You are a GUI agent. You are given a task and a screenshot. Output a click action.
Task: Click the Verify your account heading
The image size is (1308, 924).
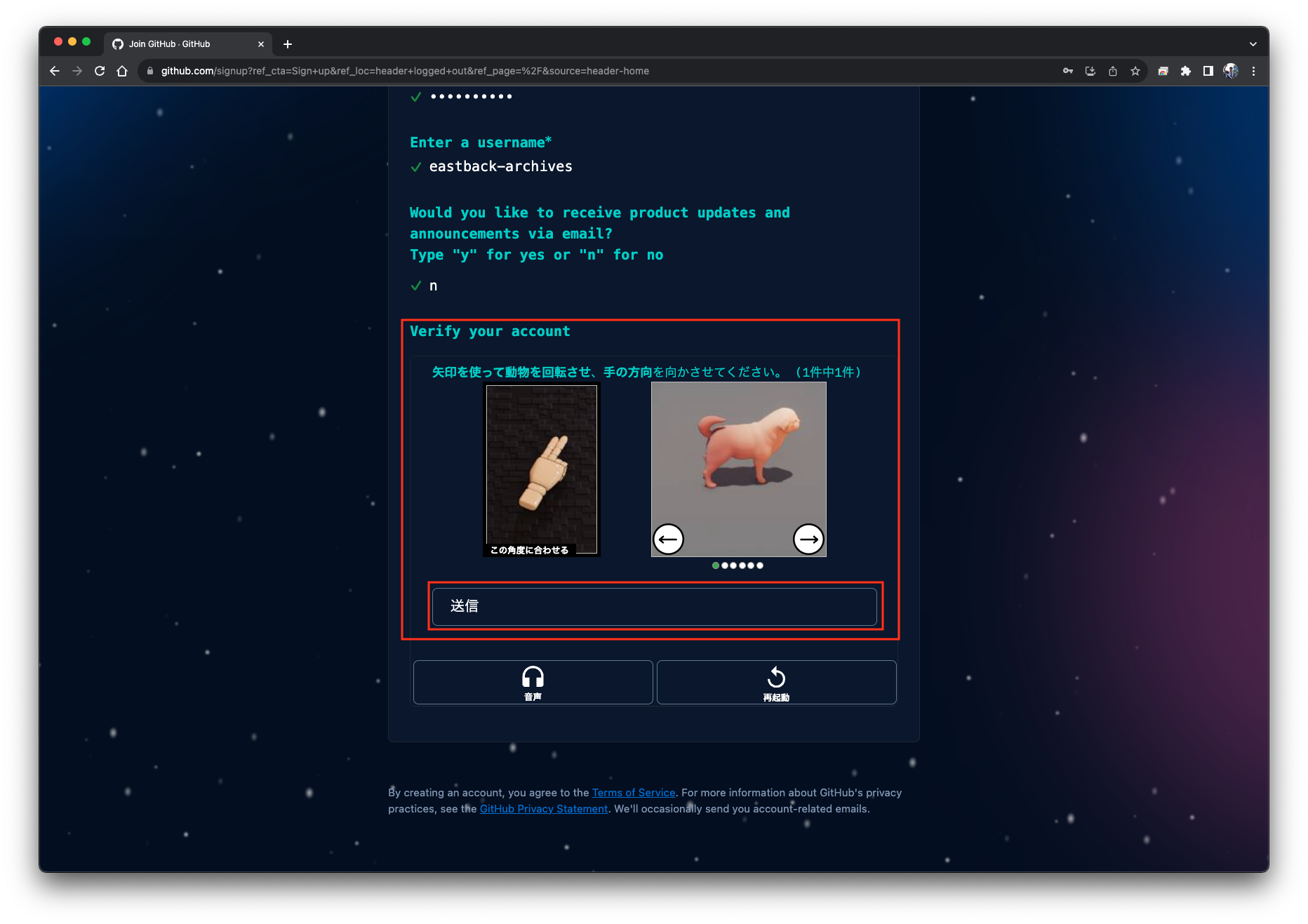(490, 331)
